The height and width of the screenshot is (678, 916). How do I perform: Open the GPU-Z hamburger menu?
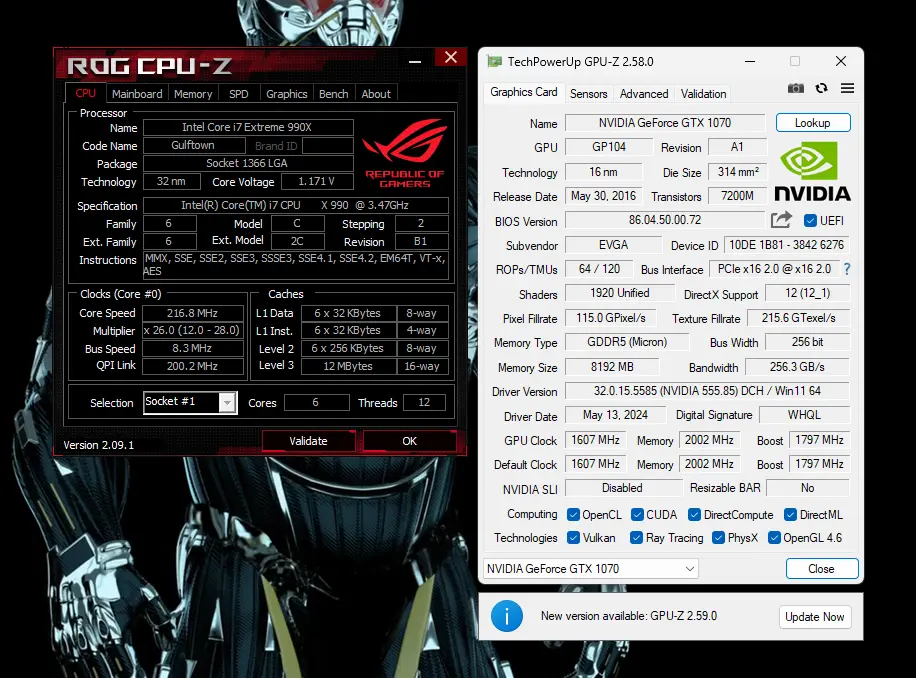(x=847, y=88)
